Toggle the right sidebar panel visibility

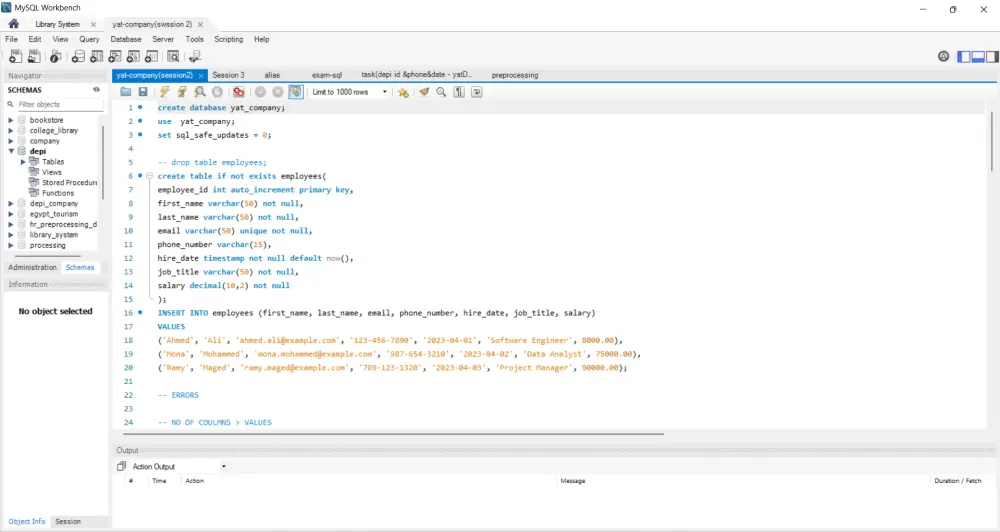(x=992, y=57)
